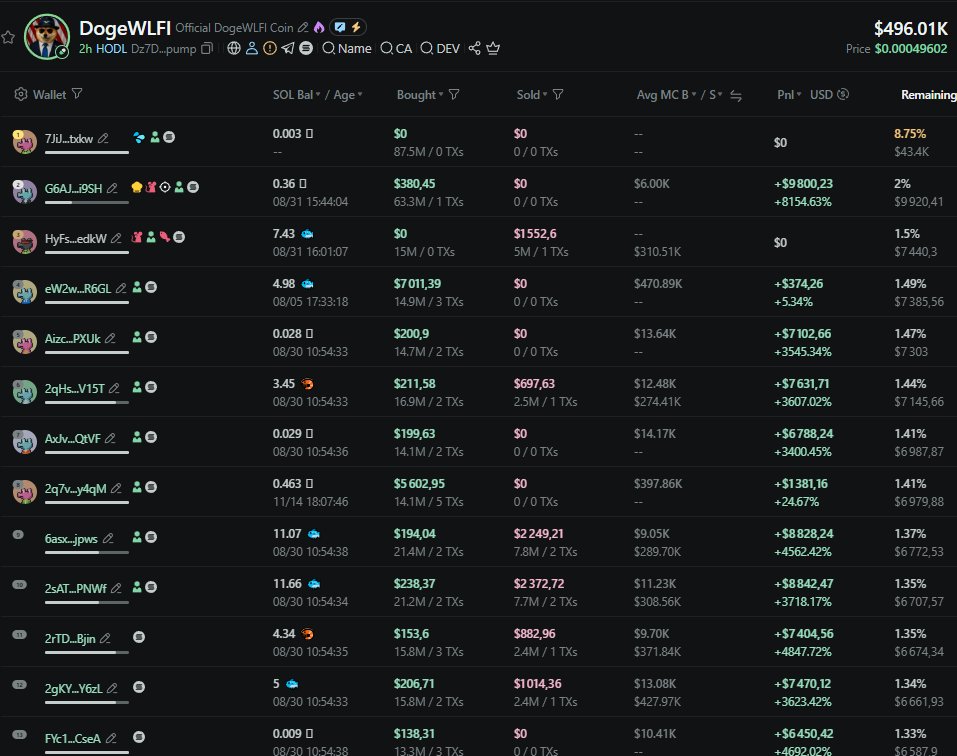Sort by average MC S dropdown
957x756 pixels.
point(716,95)
